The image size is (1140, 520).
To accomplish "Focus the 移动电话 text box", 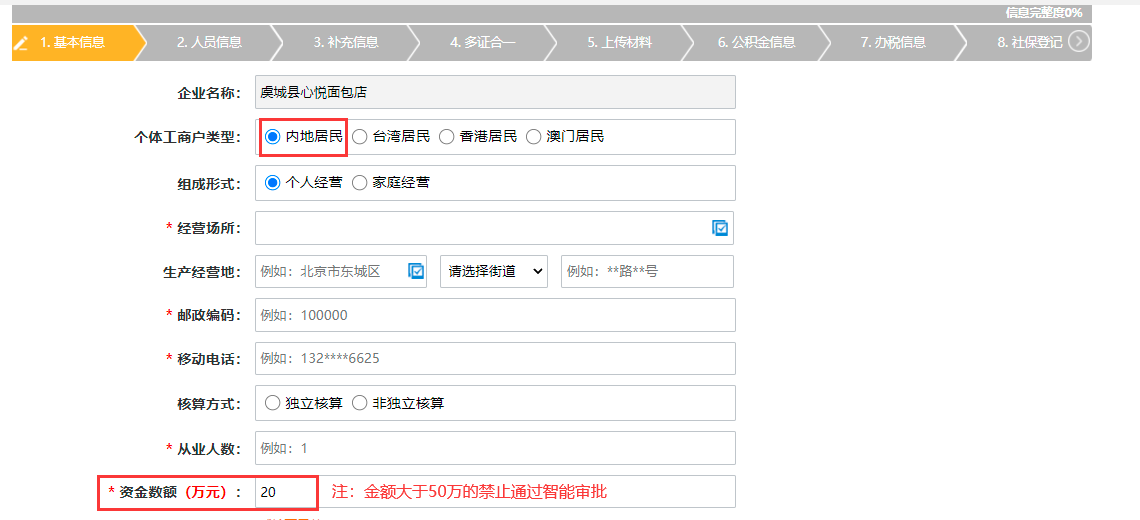I will (x=495, y=359).
